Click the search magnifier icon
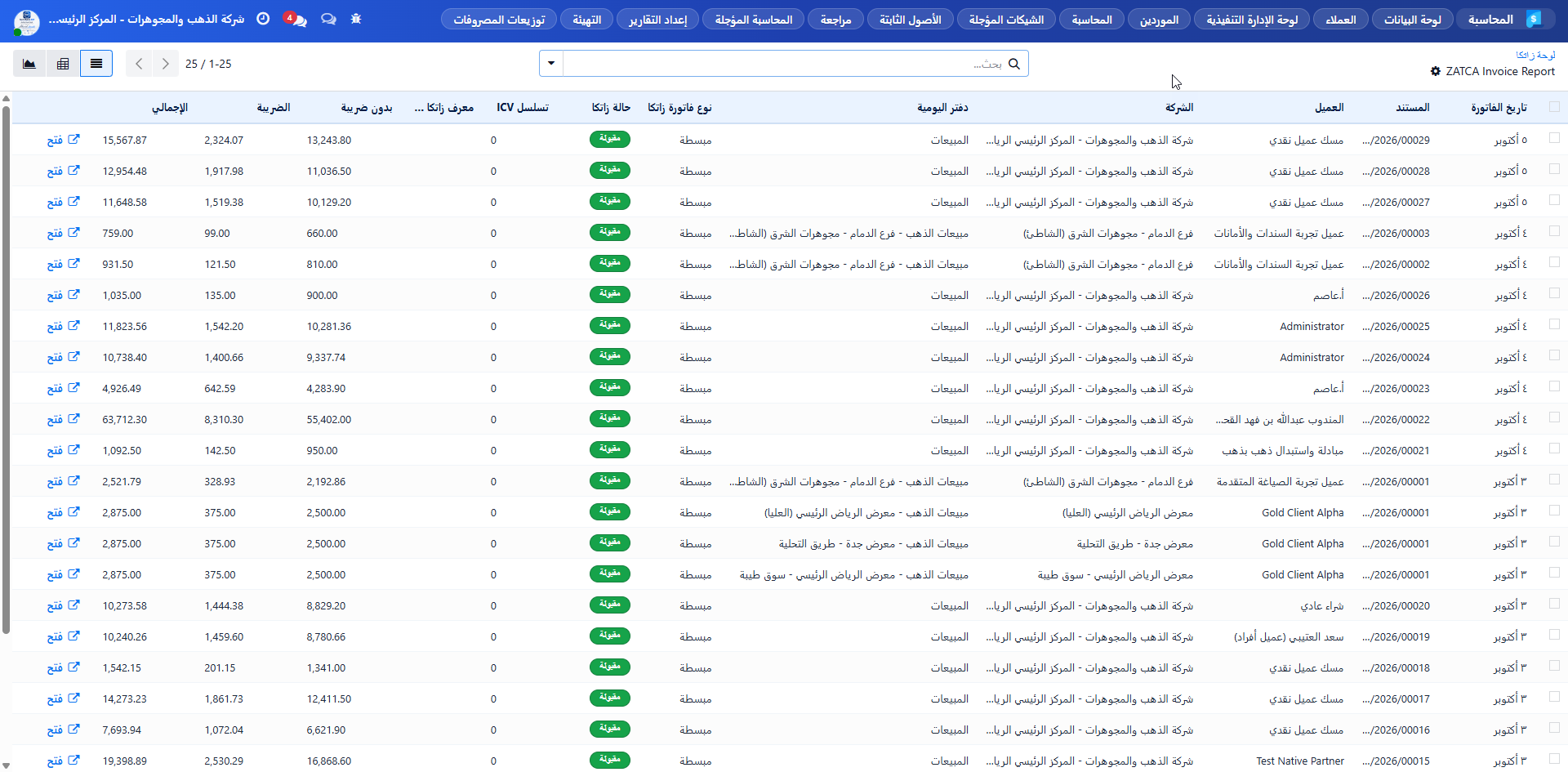 1014,64
